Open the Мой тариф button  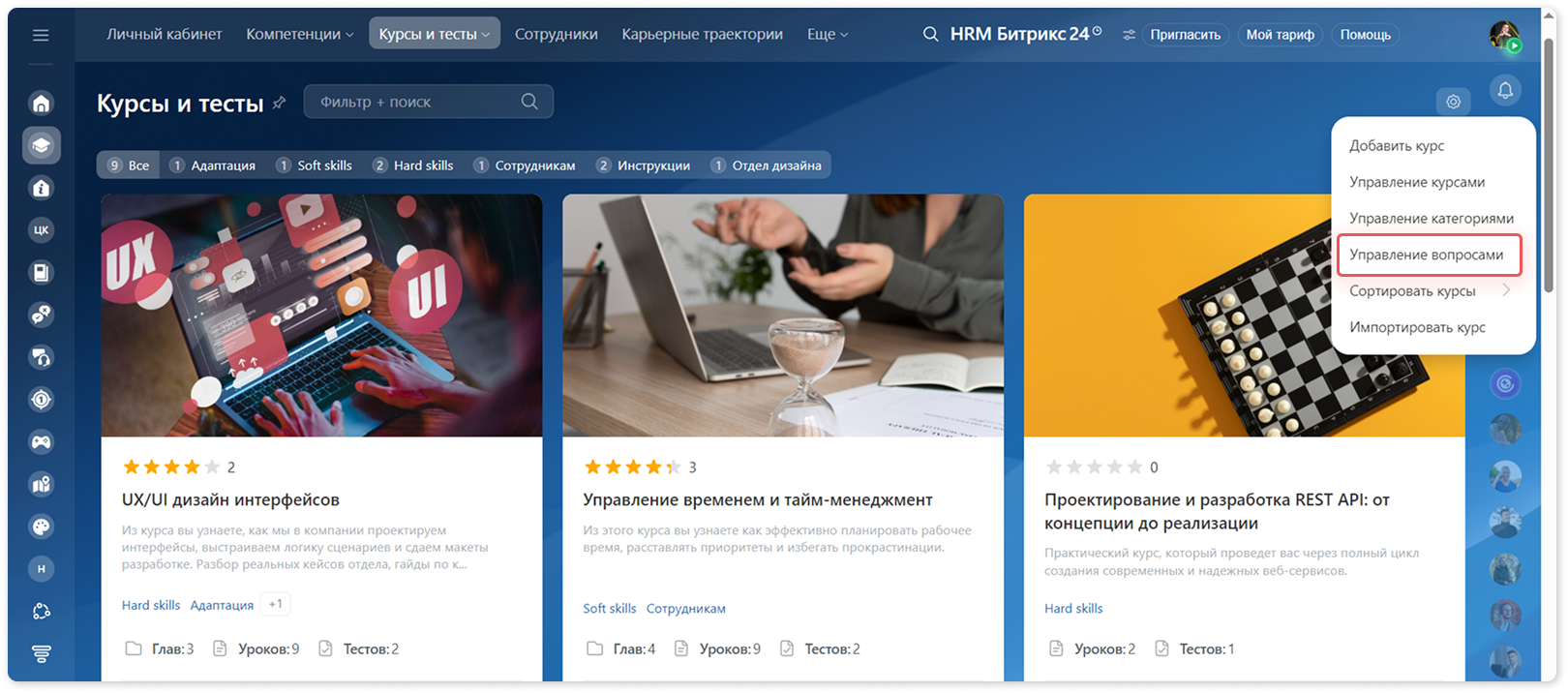[x=1280, y=35]
